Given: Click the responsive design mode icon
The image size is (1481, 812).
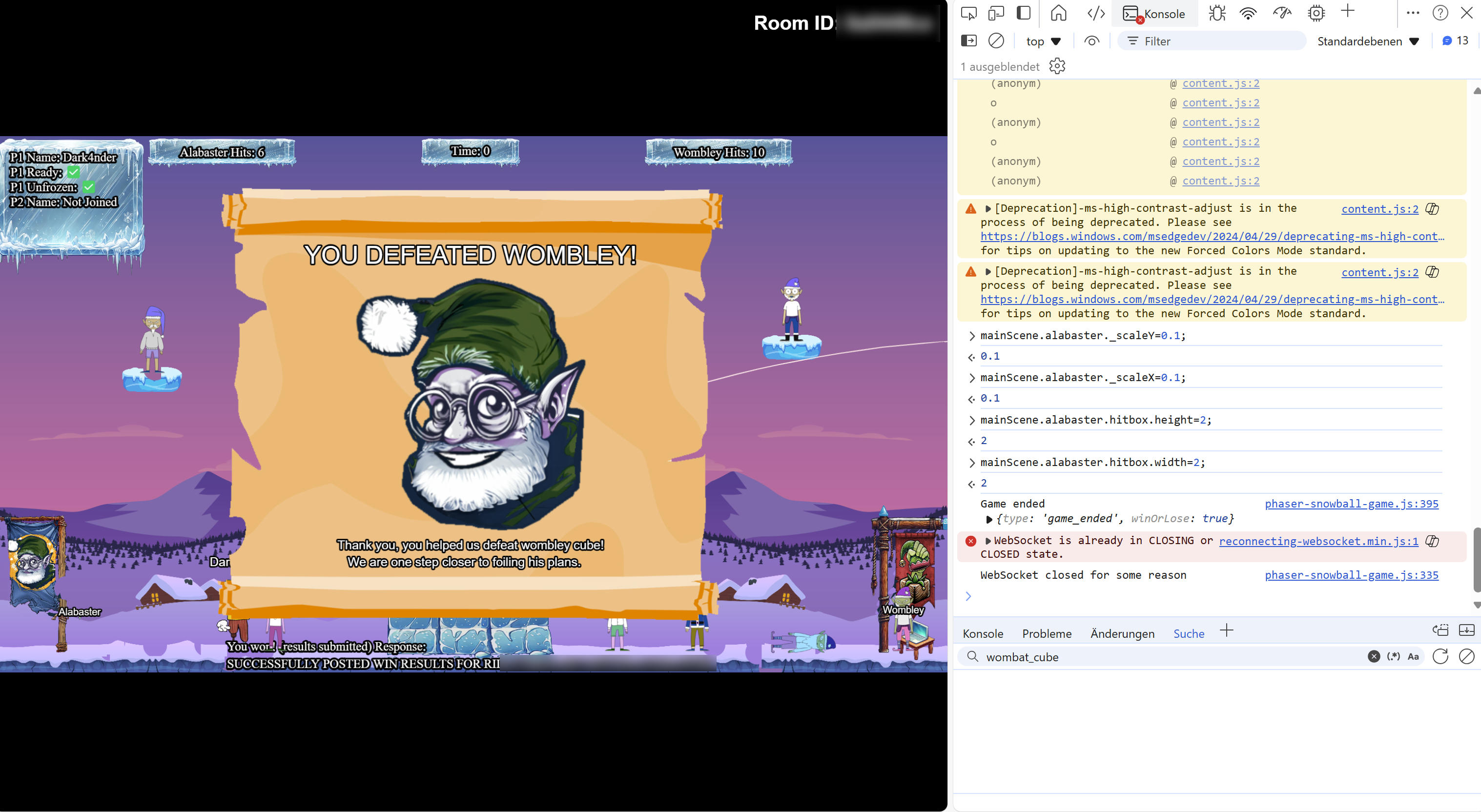Looking at the screenshot, I should tap(997, 13).
